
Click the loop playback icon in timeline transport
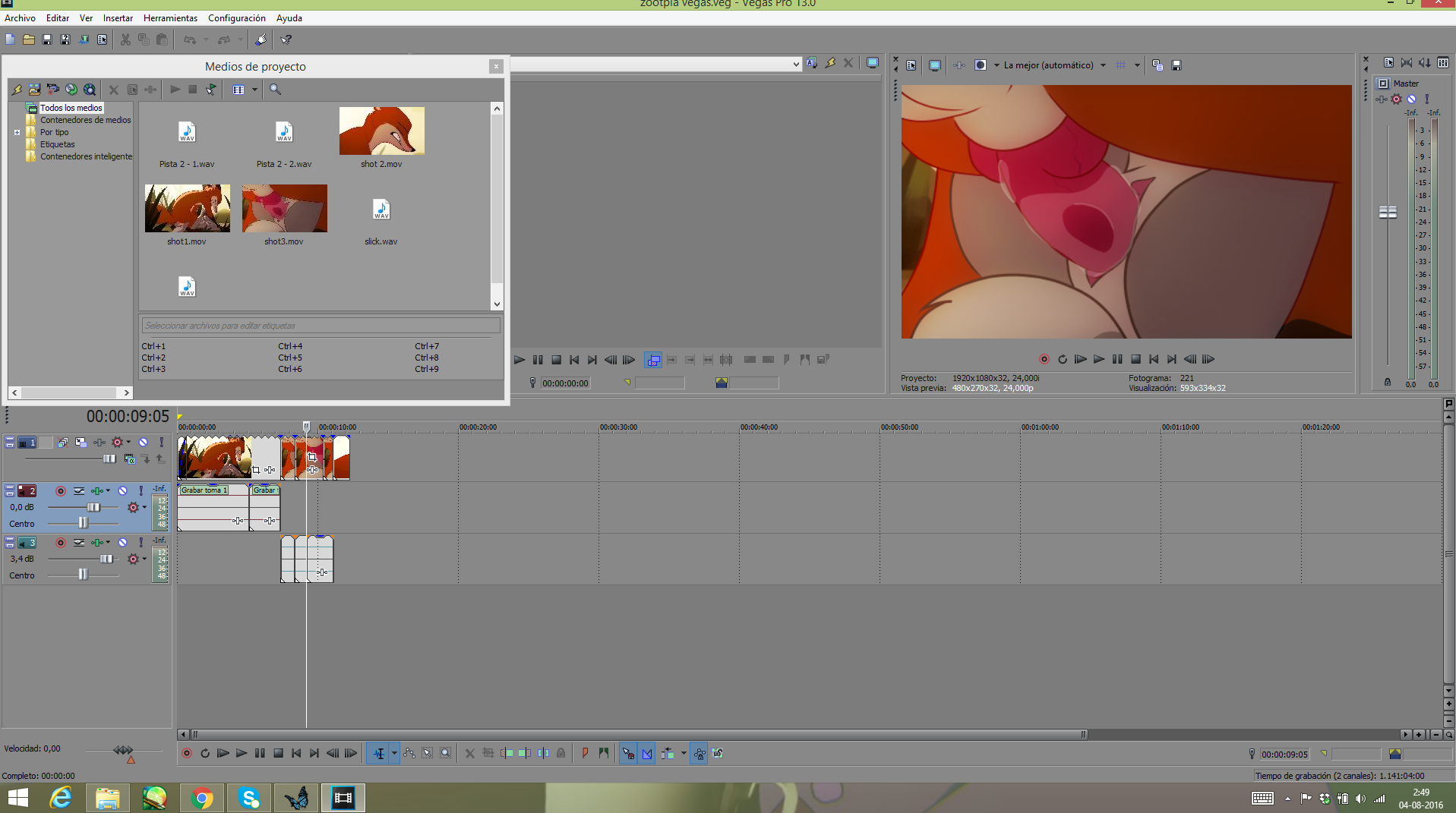point(205,753)
